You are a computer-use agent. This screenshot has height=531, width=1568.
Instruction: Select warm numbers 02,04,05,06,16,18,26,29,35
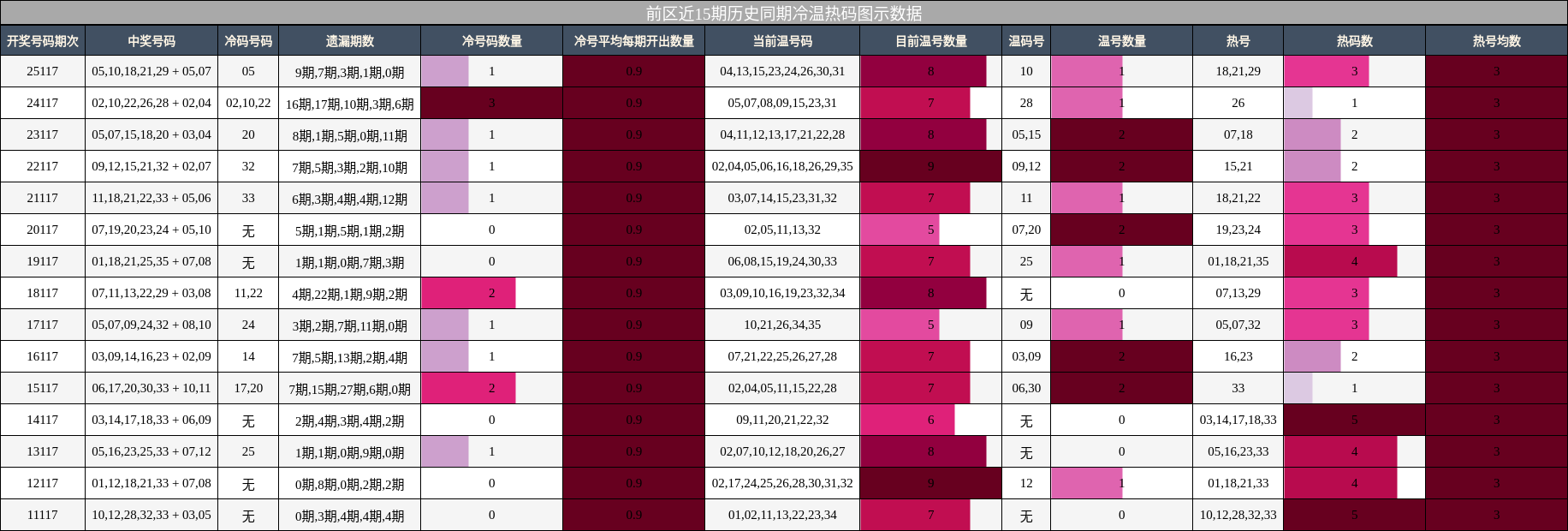tap(782, 166)
